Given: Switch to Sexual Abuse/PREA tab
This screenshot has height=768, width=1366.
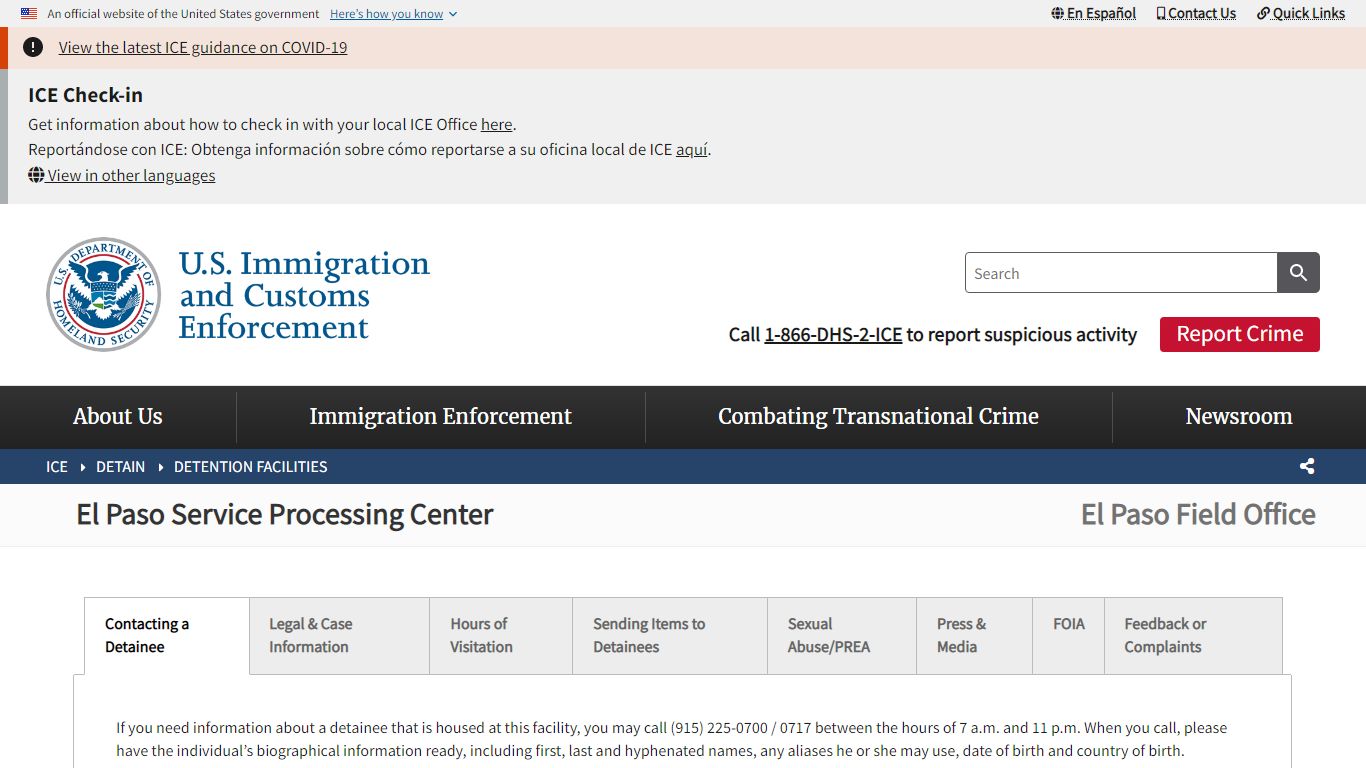Looking at the screenshot, I should coord(842,636).
